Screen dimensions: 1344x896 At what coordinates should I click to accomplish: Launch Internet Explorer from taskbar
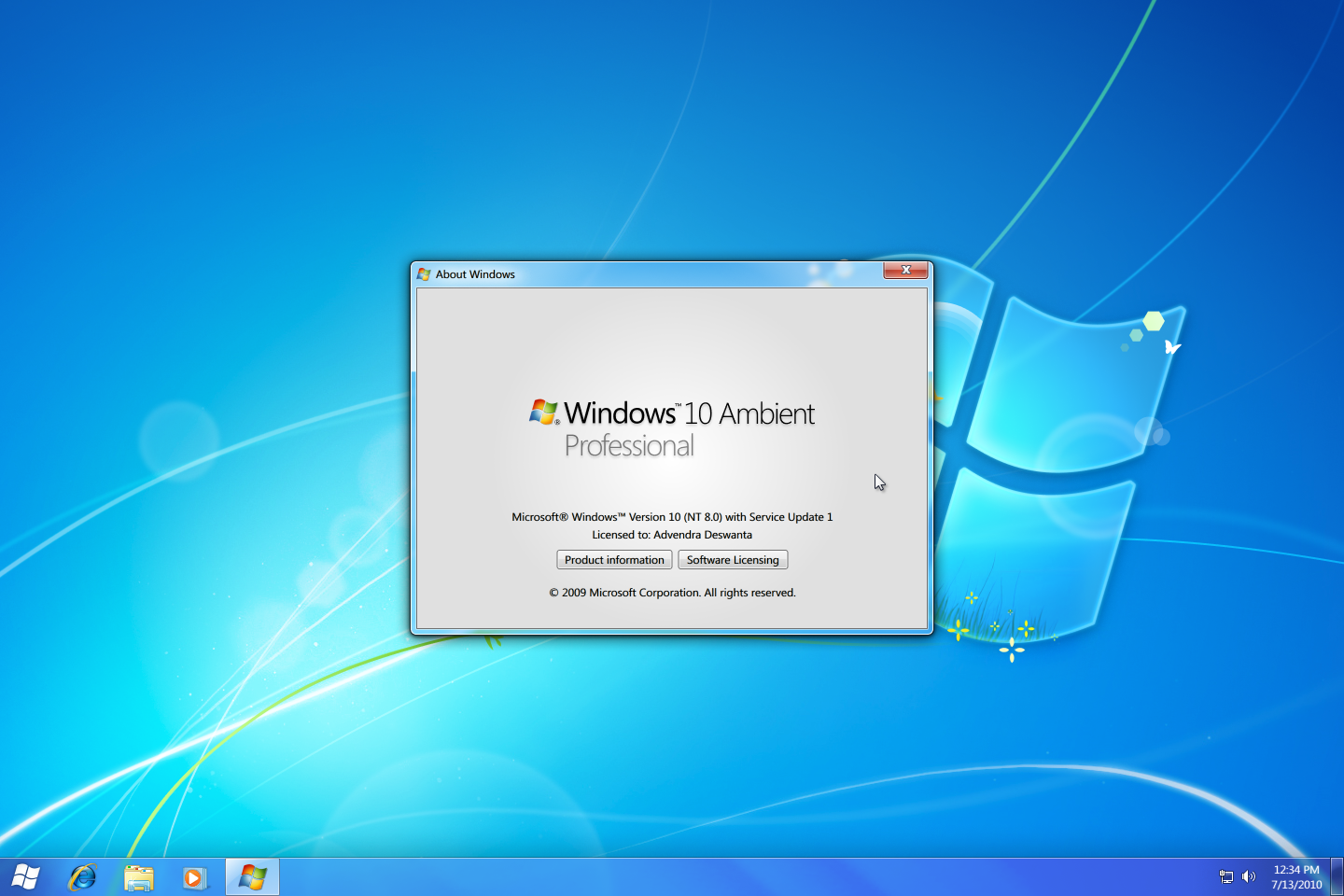click(x=83, y=877)
